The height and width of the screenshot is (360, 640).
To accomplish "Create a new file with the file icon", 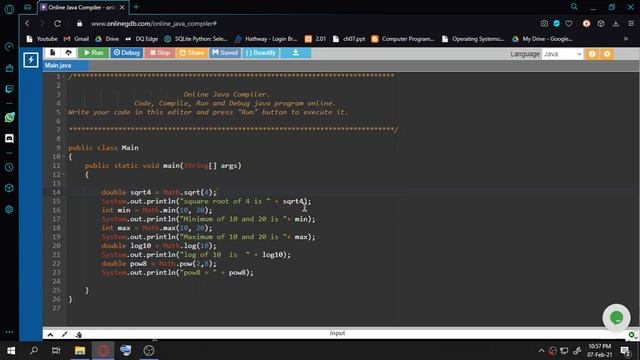I will click(x=52, y=53).
